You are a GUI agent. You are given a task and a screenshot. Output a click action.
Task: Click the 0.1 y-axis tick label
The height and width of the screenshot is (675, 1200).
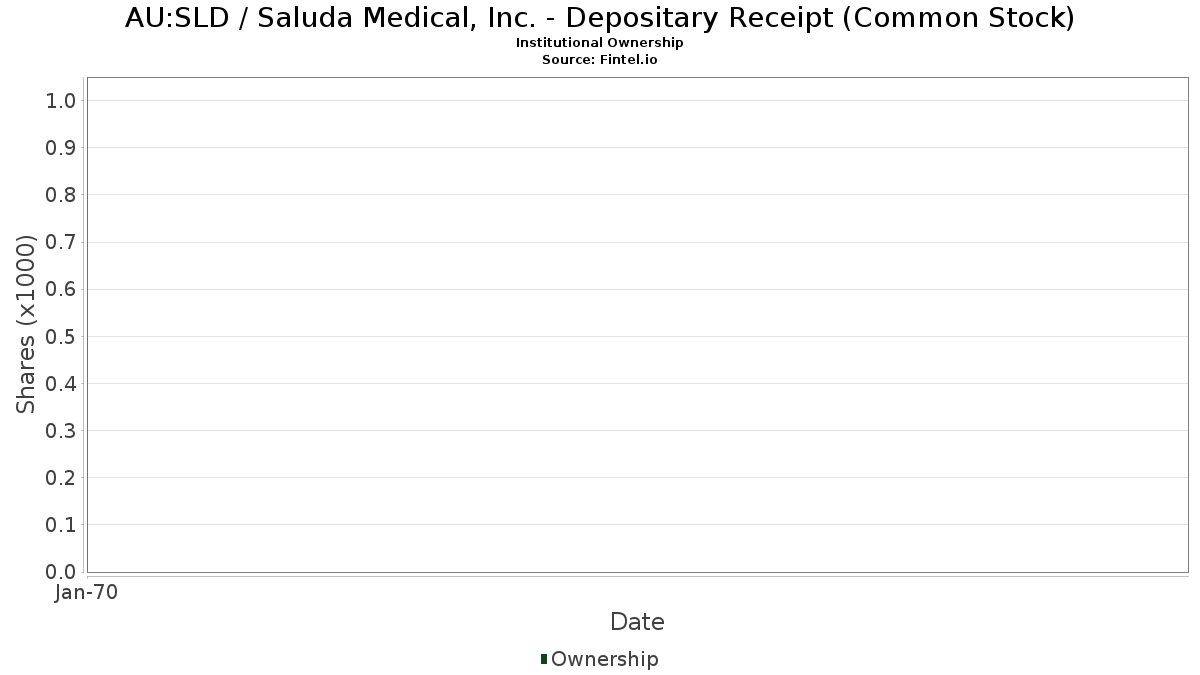tap(62, 525)
